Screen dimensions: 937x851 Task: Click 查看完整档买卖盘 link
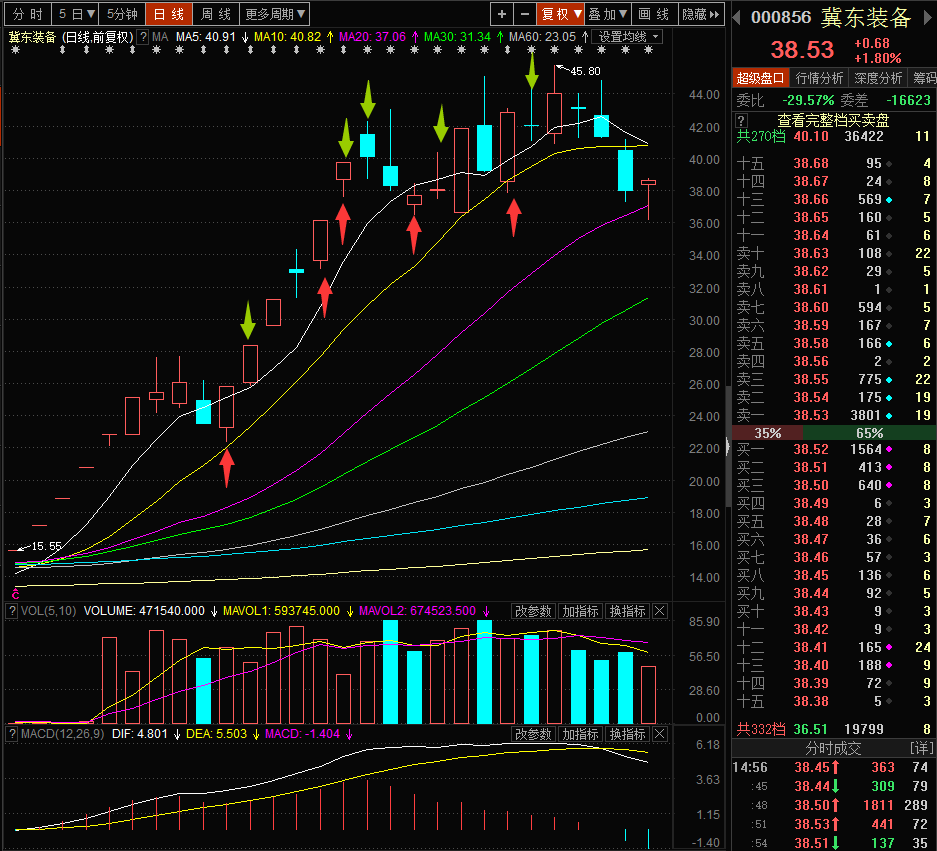coord(833,120)
